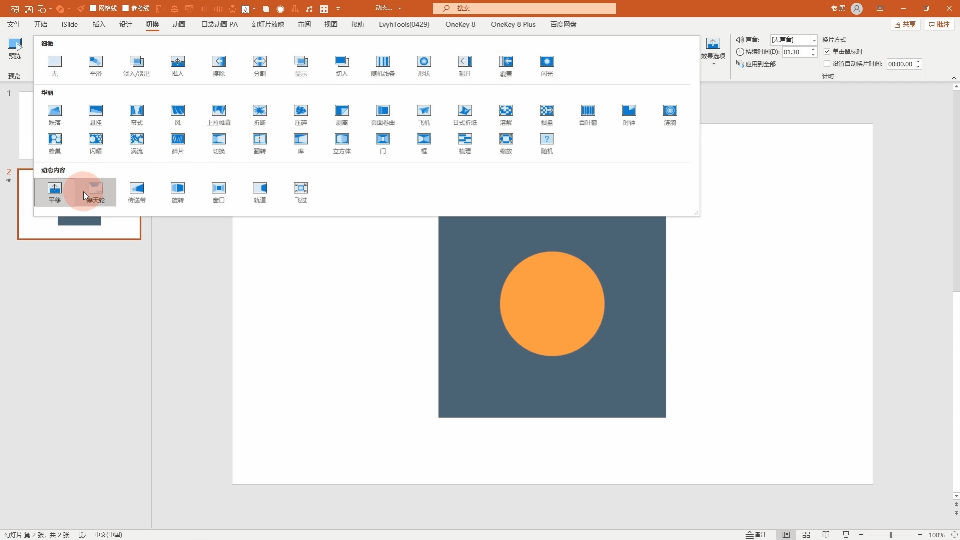960x540 pixels.
Task: Switch to the 设计 (Design) tab
Action: tap(126, 24)
